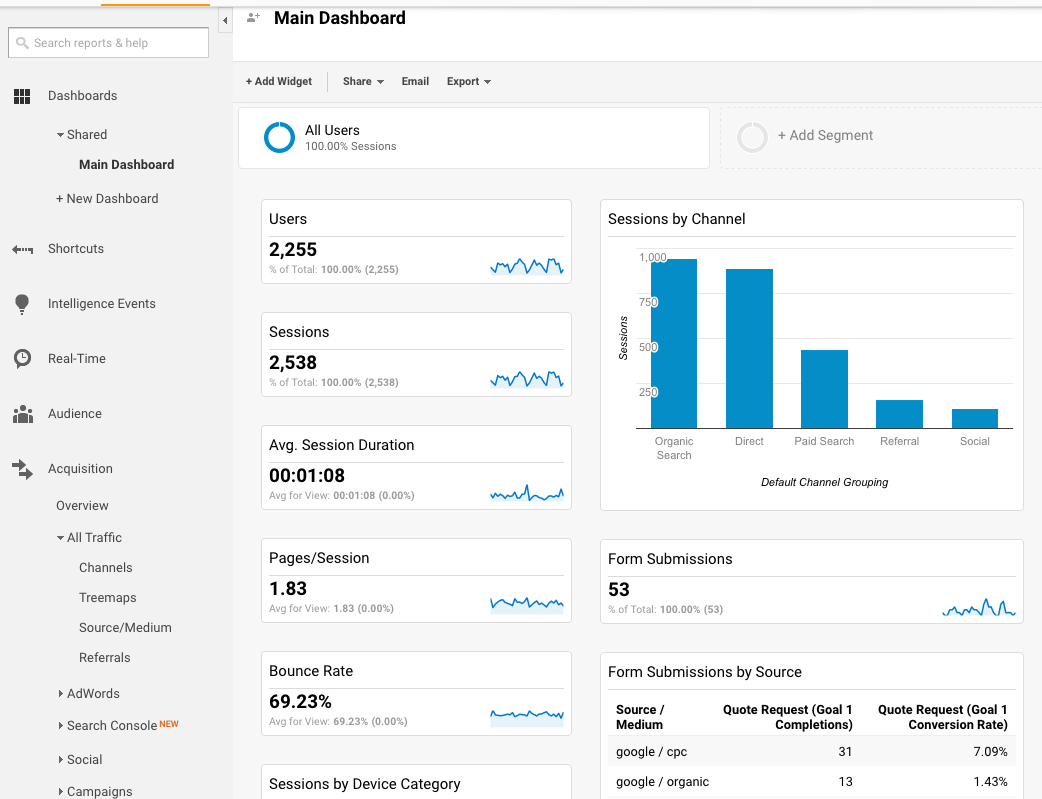Open the Export dropdown menu
Screen dimensions: 1042x799
tap(468, 82)
